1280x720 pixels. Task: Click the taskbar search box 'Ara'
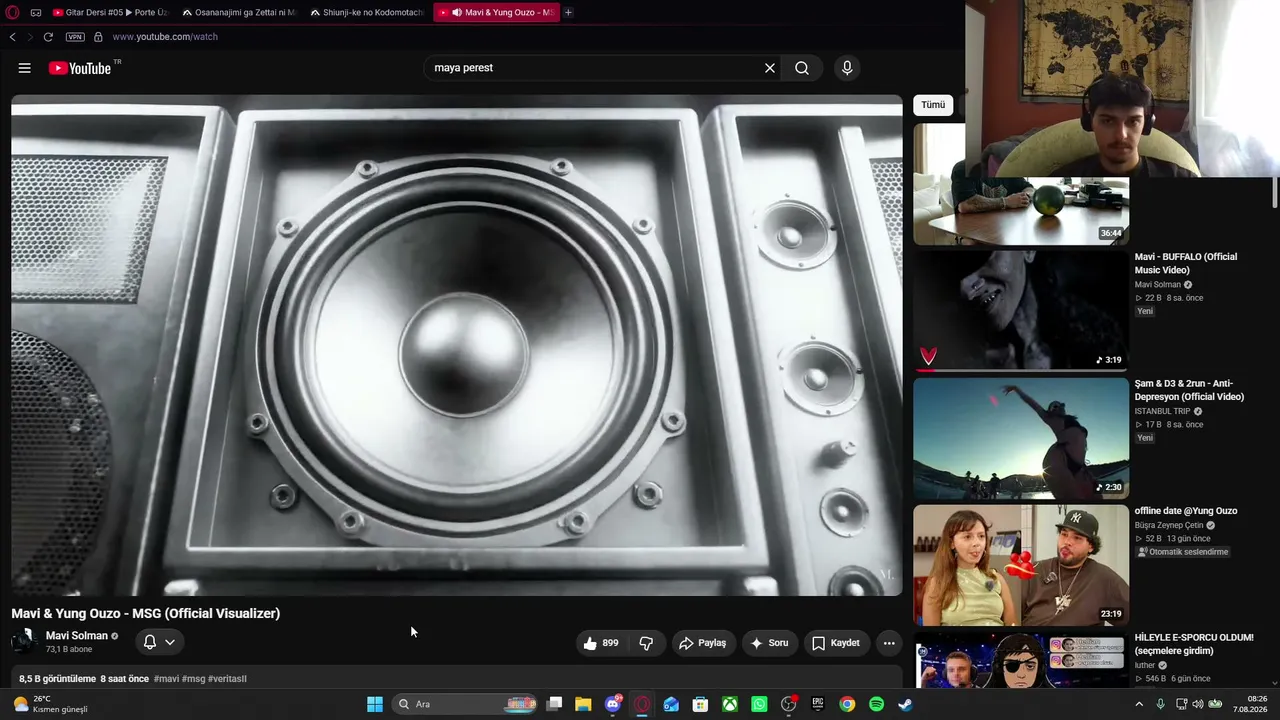[x=465, y=704]
